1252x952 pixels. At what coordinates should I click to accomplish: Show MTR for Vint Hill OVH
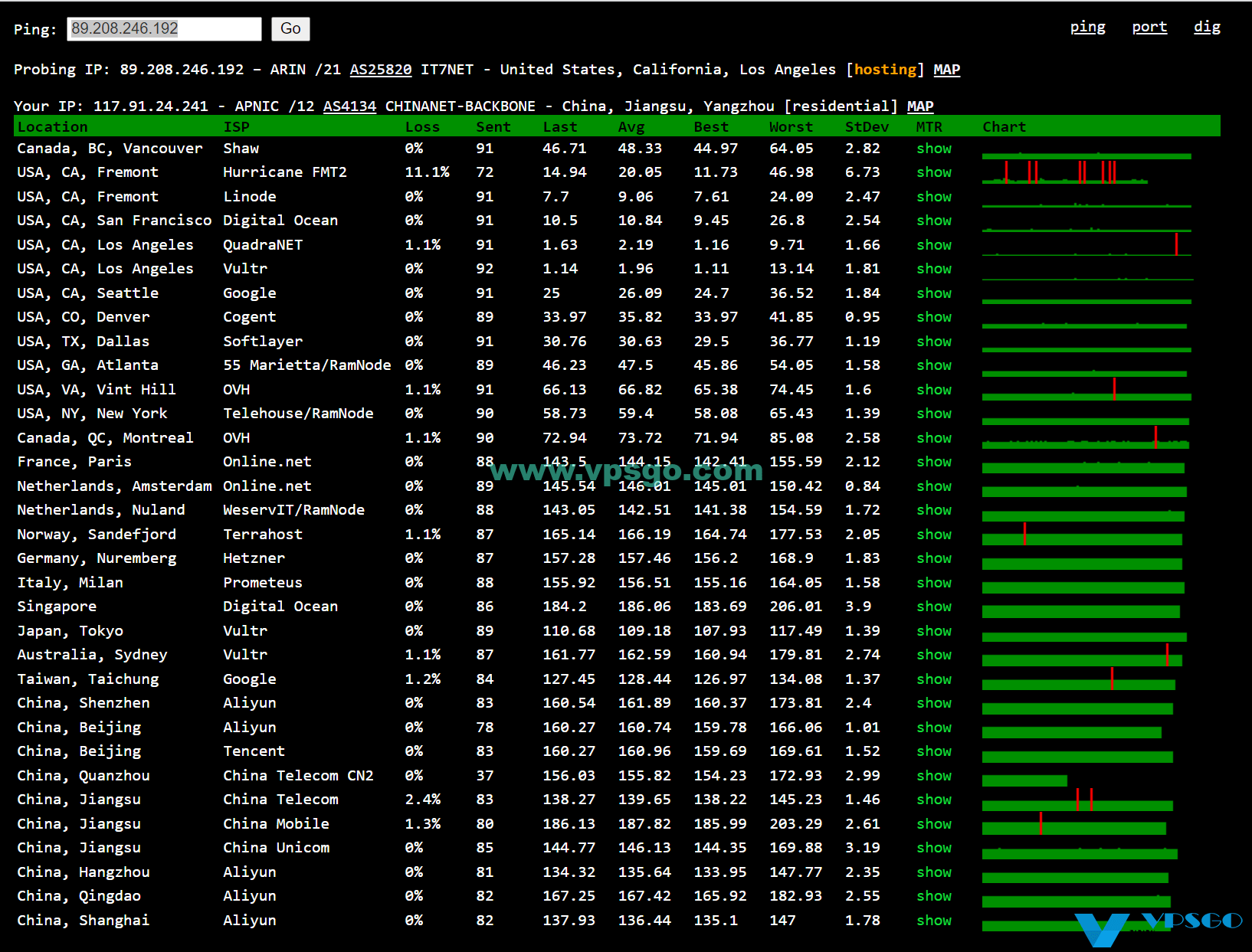[934, 390]
